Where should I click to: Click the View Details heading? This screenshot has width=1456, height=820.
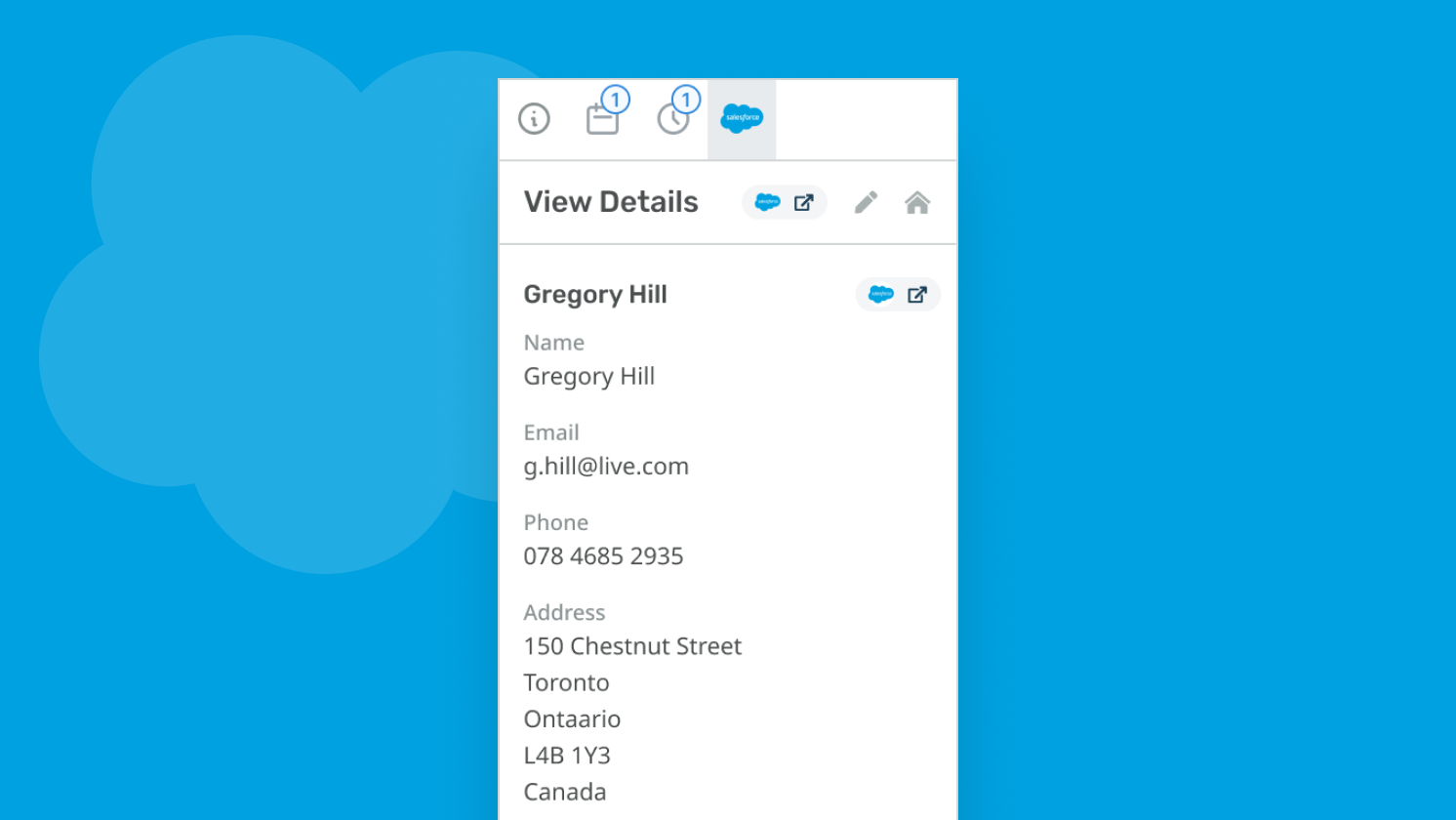tap(611, 201)
